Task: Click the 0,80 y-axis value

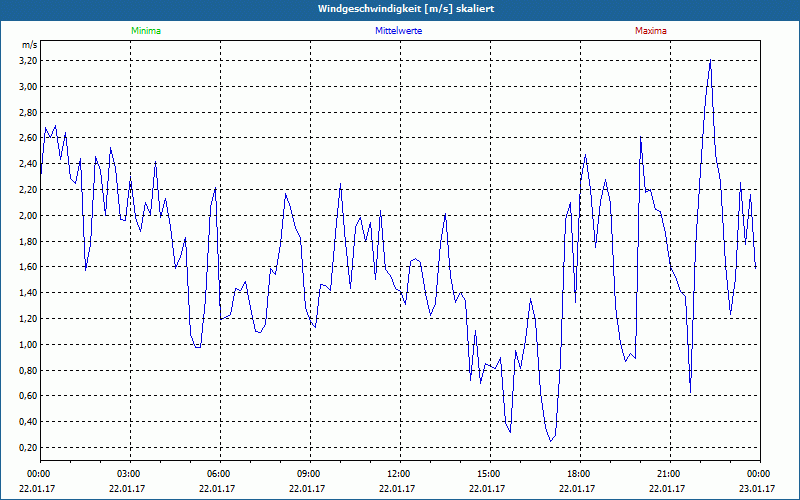Action: tap(29, 370)
